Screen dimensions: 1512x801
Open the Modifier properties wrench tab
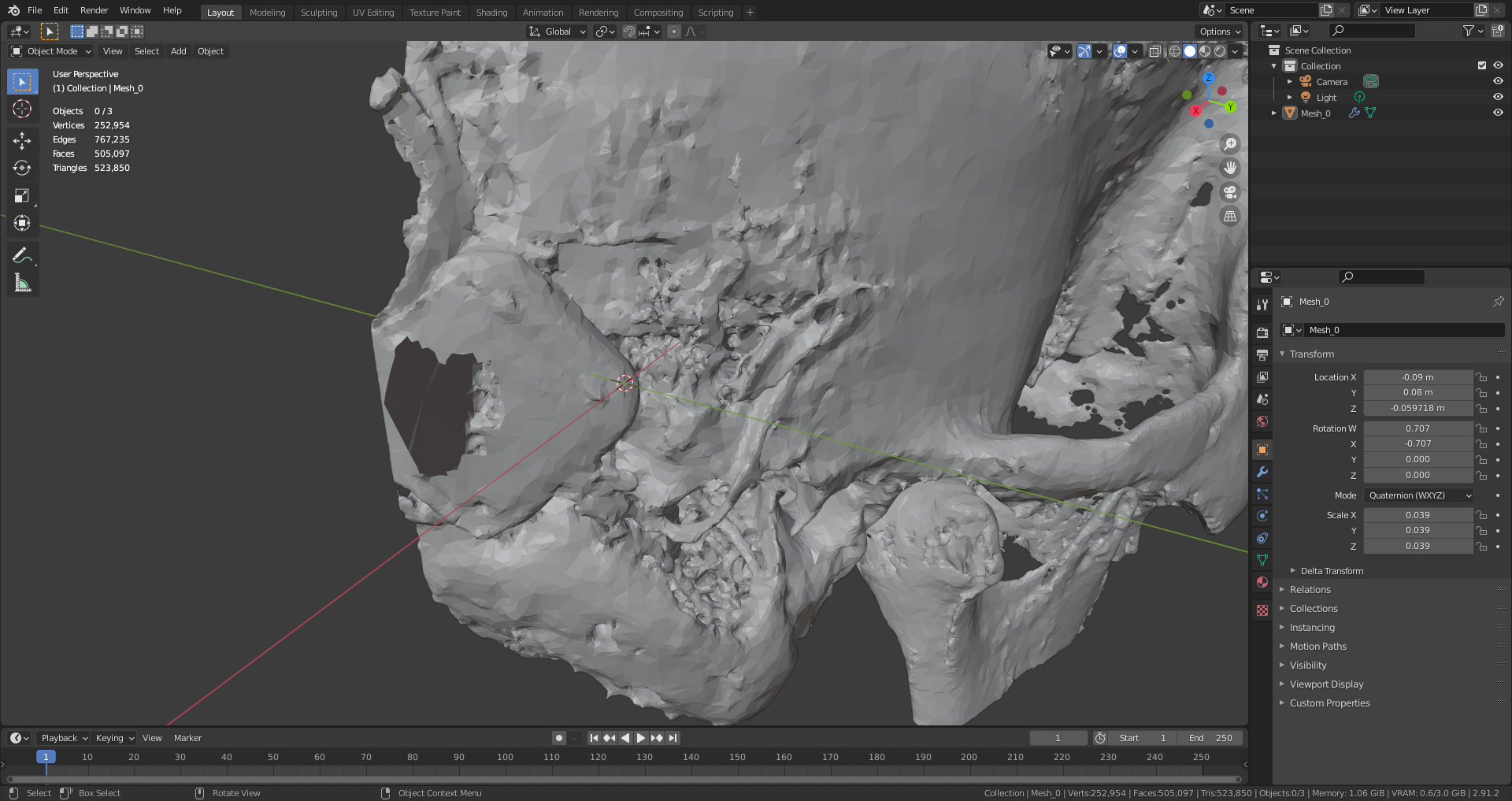pos(1262,473)
